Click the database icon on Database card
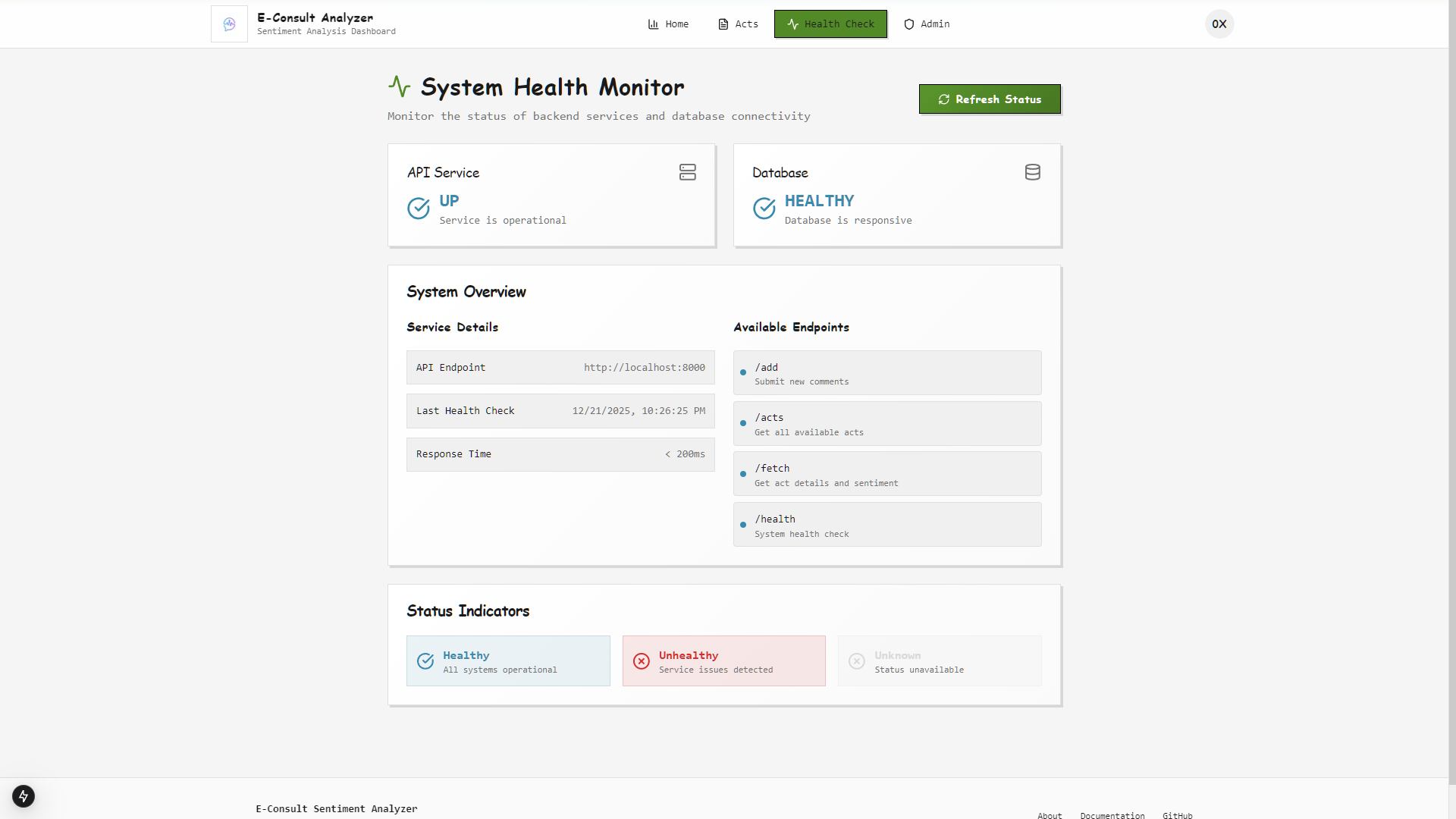 pyautogui.click(x=1033, y=172)
